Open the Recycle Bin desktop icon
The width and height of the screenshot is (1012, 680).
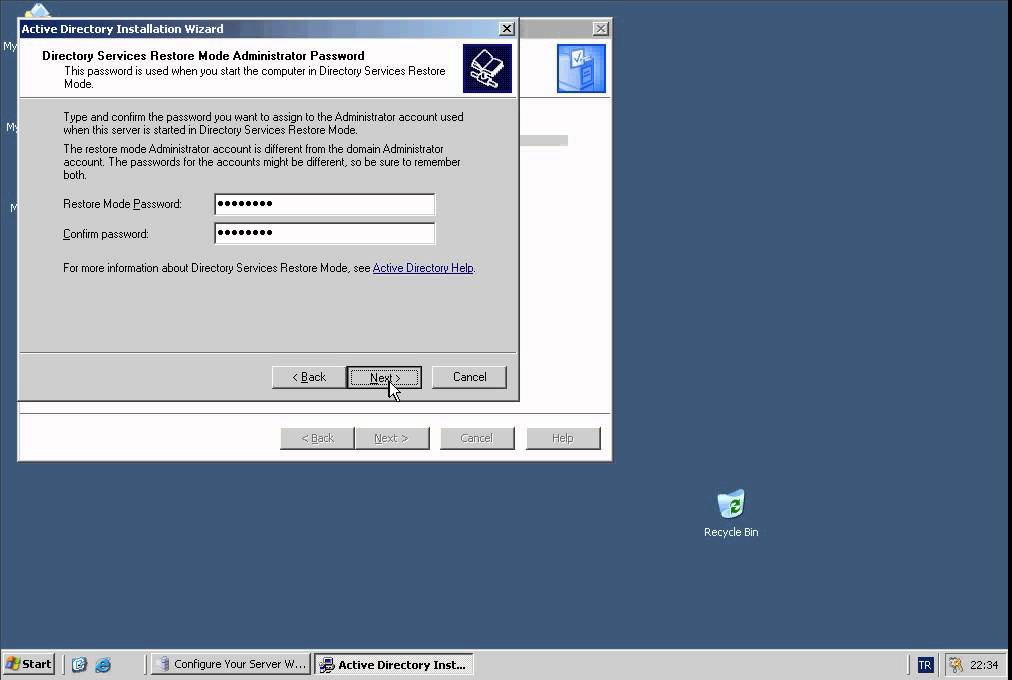pos(731,514)
